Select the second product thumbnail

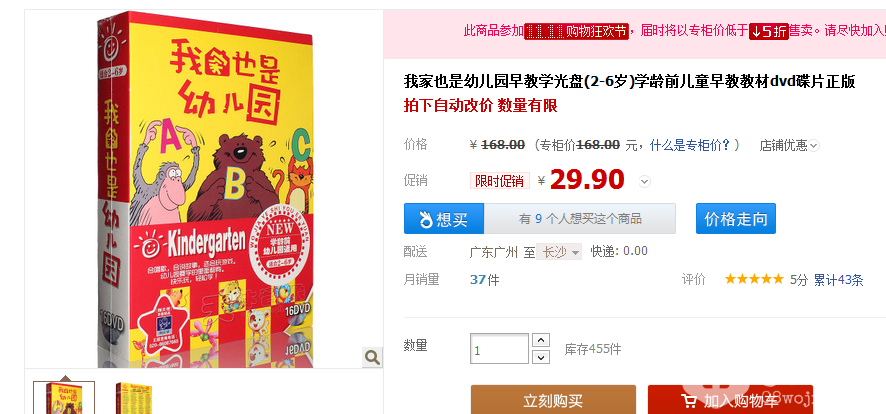[x=134, y=398]
